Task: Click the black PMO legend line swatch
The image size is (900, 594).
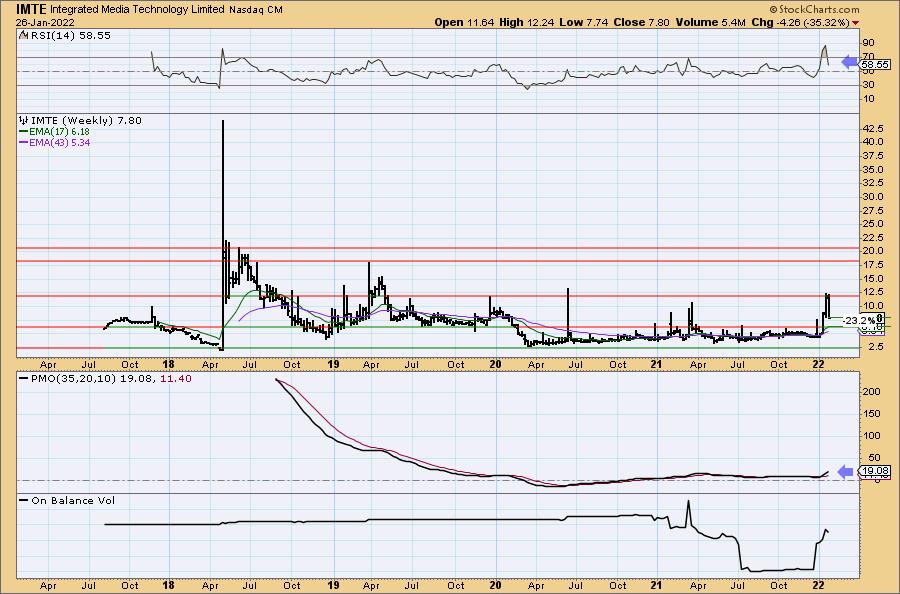Action: (24, 379)
